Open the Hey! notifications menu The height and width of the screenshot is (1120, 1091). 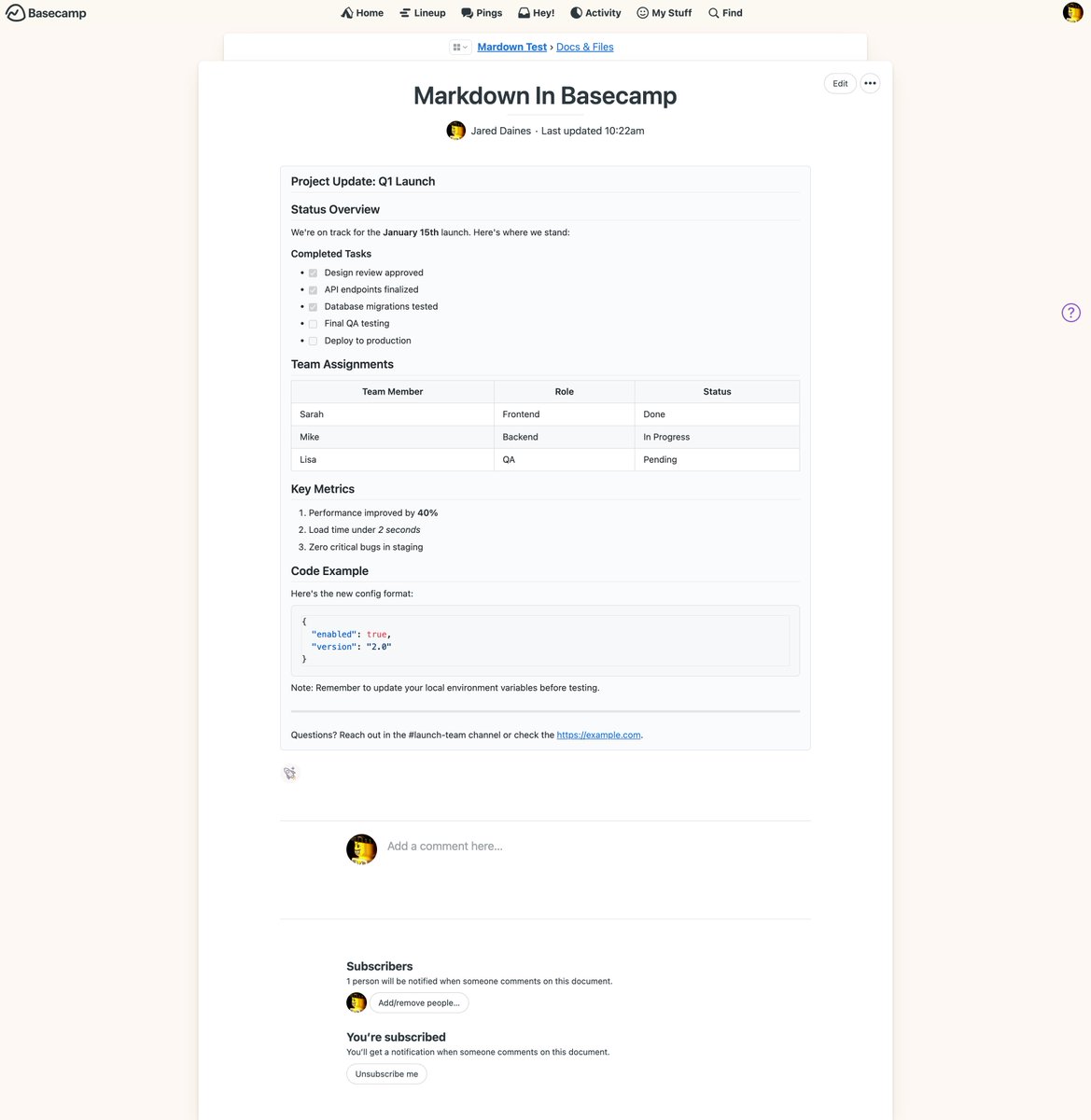537,13
